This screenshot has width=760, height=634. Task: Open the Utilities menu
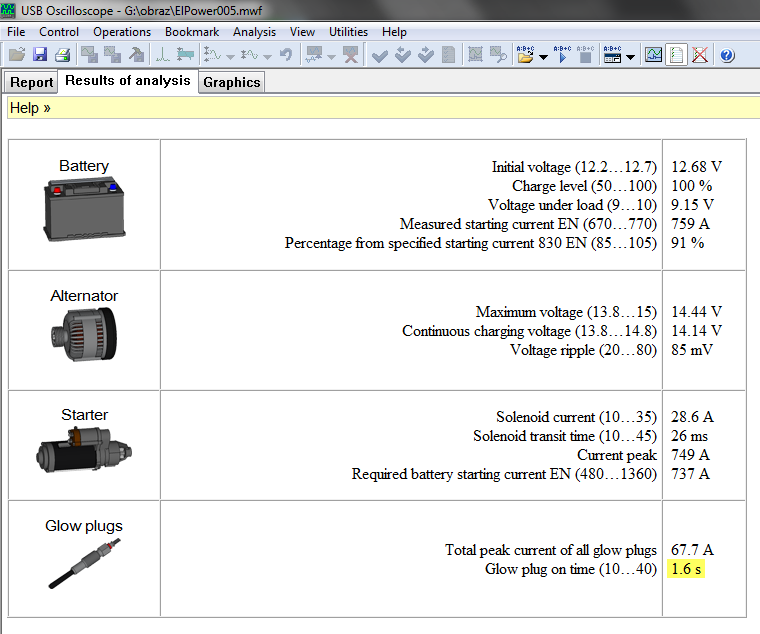click(x=348, y=32)
